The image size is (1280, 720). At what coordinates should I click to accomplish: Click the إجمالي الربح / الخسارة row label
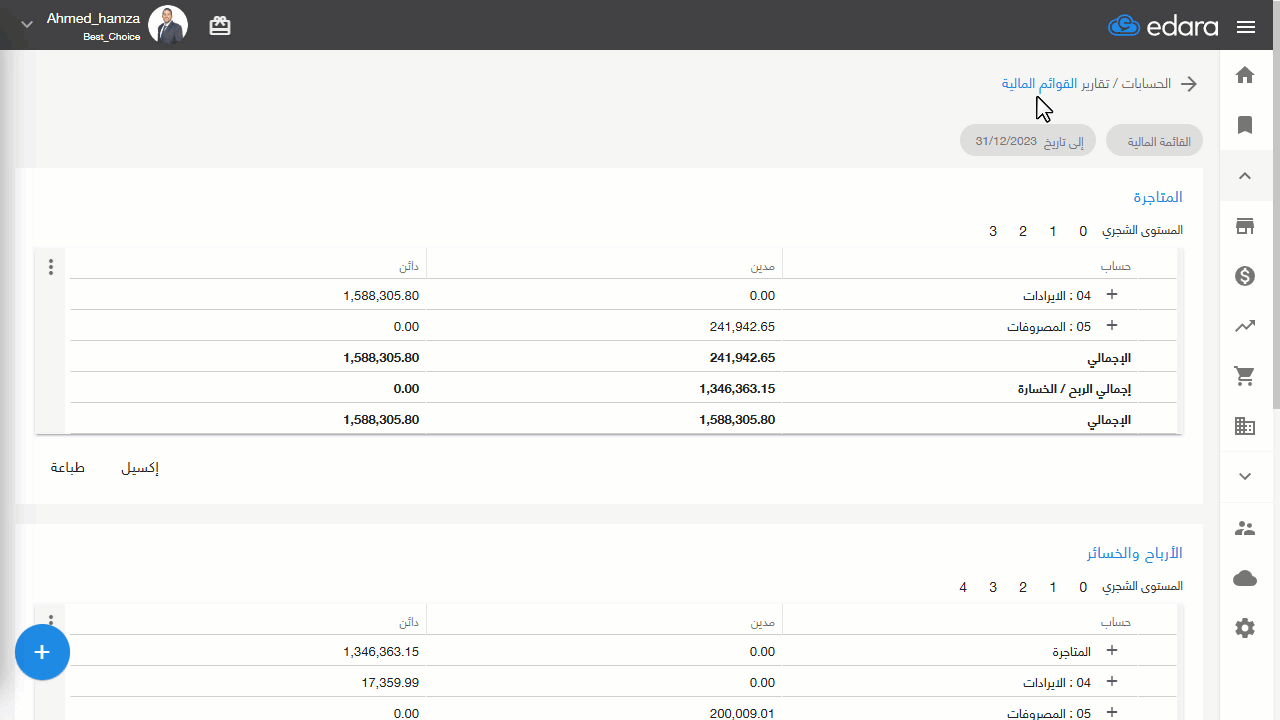[x=1075, y=389]
